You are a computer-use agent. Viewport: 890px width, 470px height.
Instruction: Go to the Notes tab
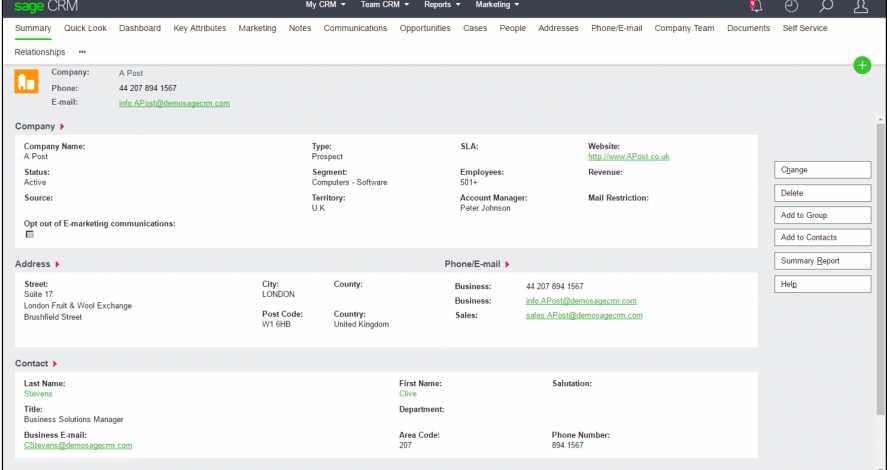pos(300,28)
